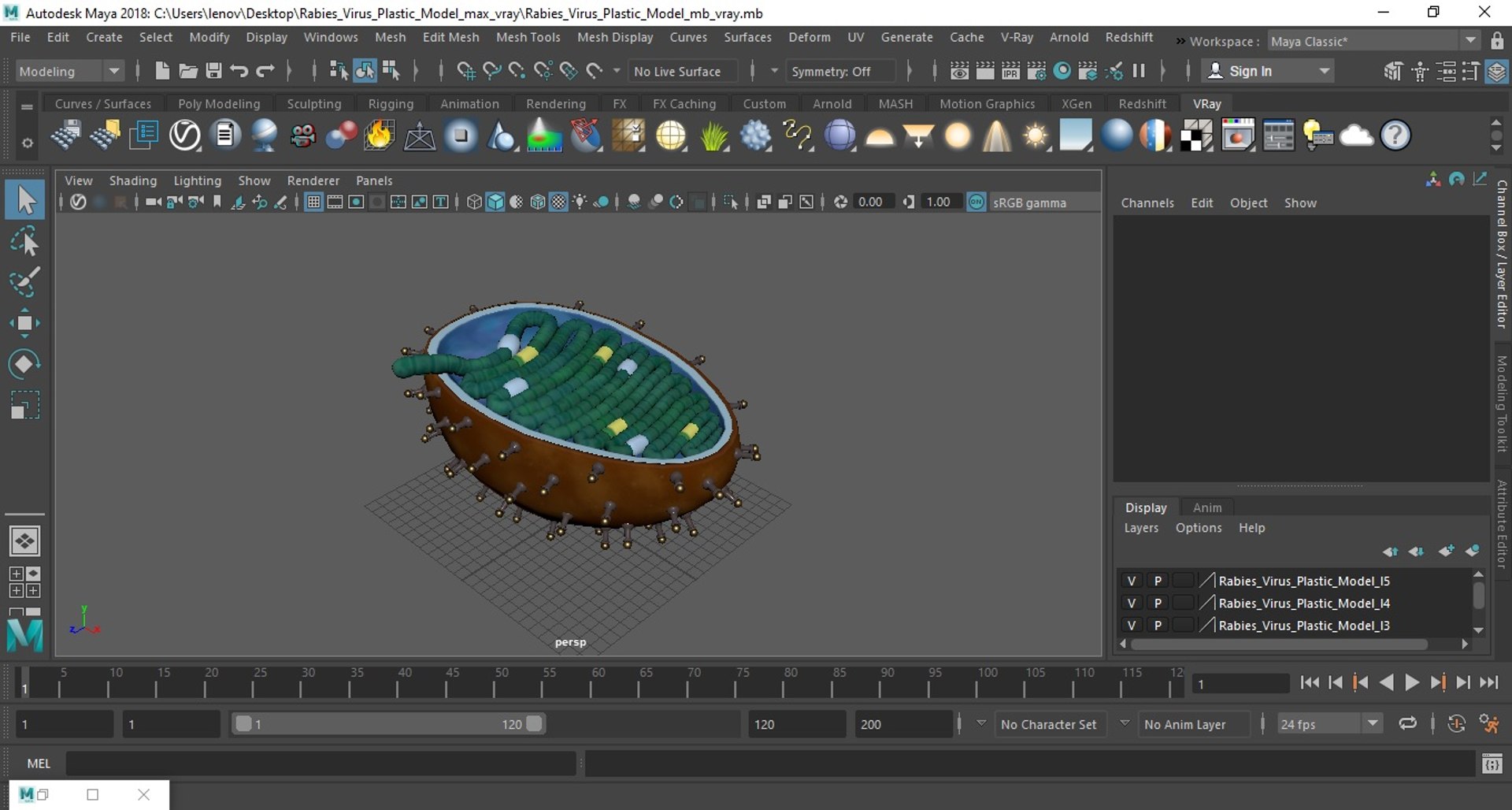
Task: Toggle visibility of Rabies_Virus_Plastic_Model_l3 layer
Action: [x=1131, y=625]
